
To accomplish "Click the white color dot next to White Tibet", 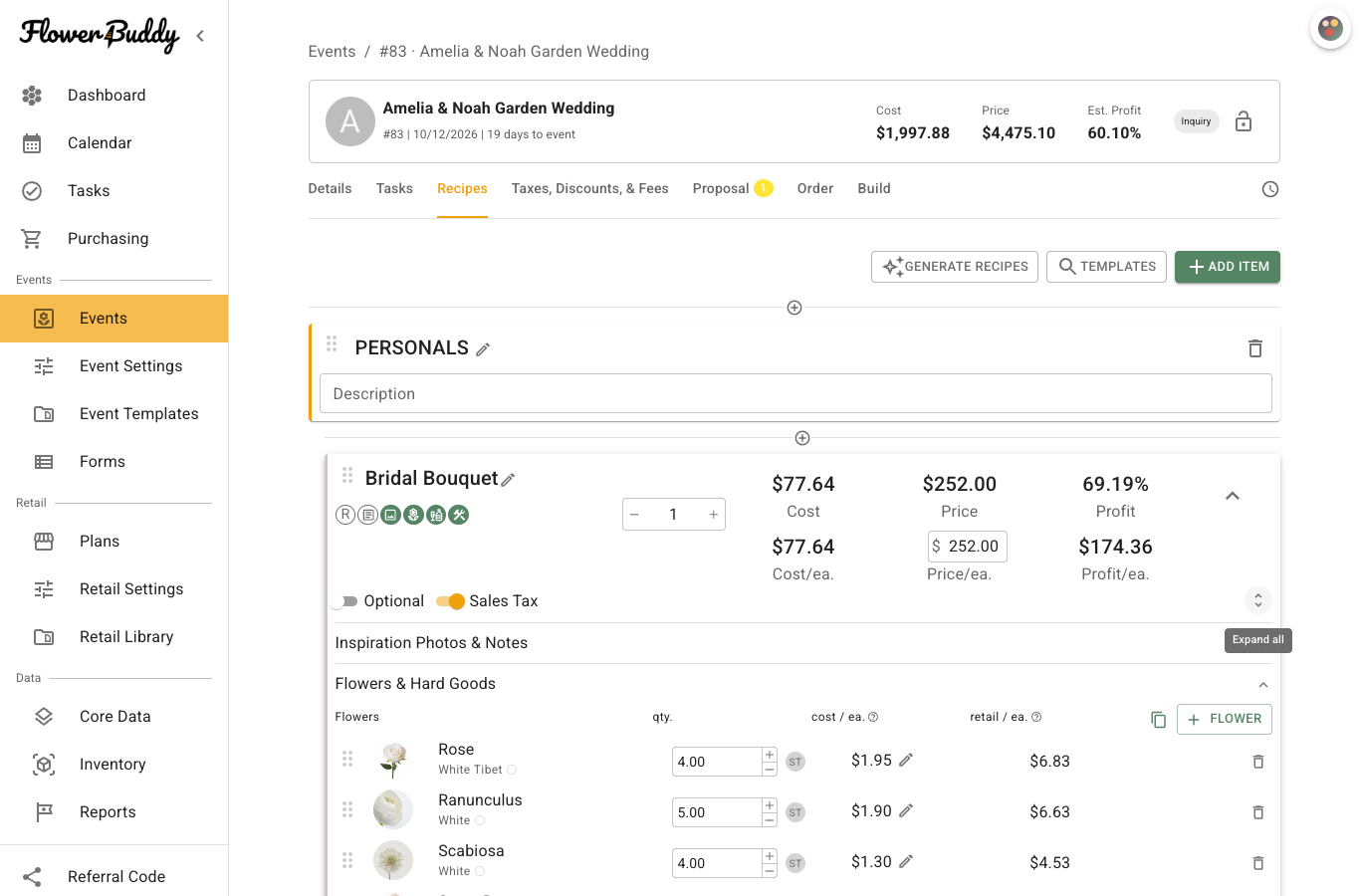I will coord(512,770).
